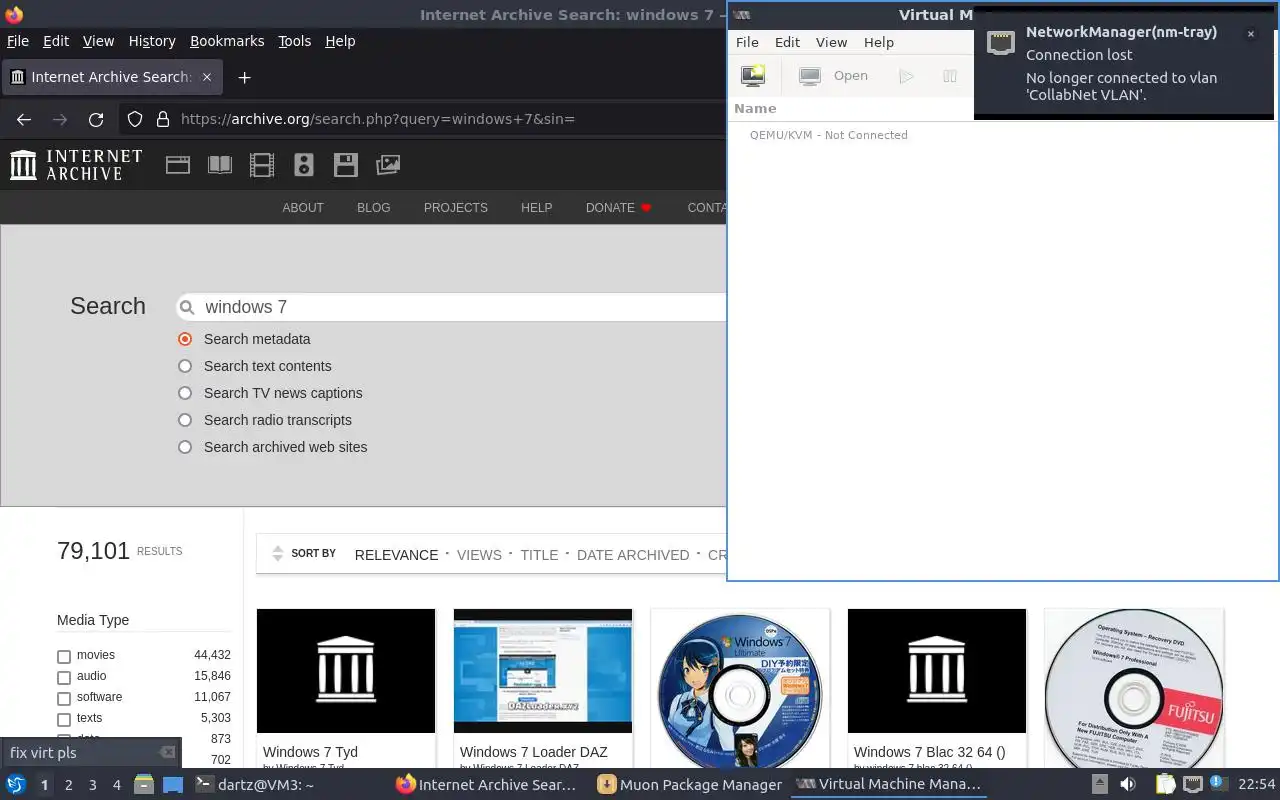Click the BLOG link
1280x800 pixels.
point(374,208)
